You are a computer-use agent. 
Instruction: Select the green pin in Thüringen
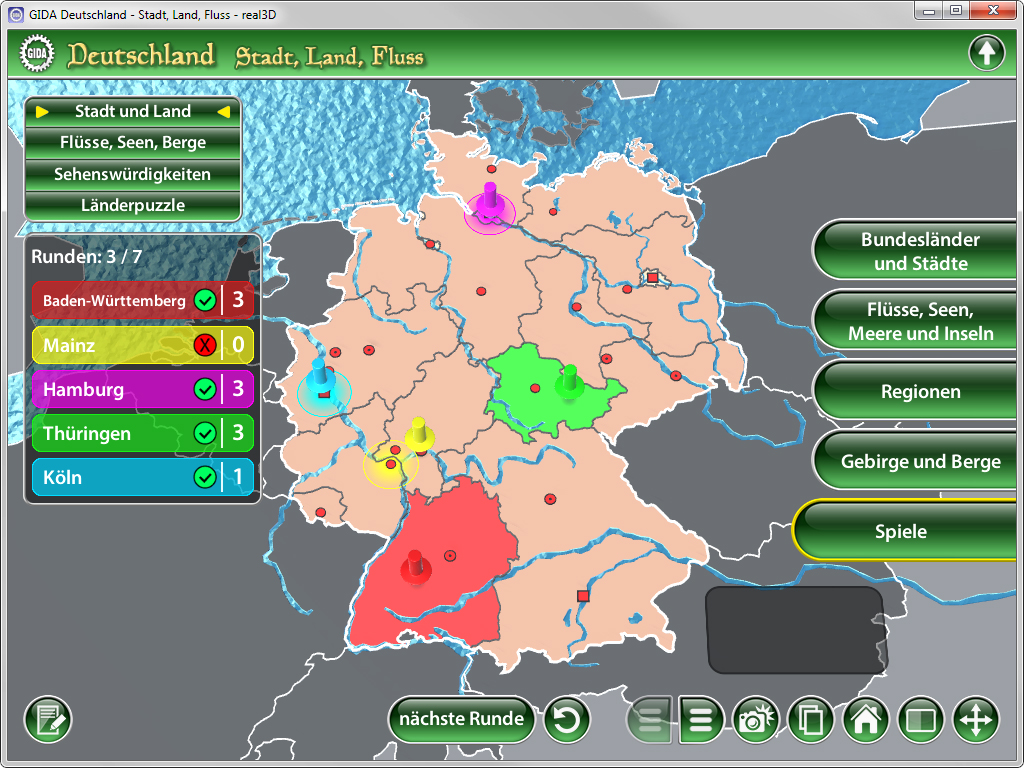[569, 381]
